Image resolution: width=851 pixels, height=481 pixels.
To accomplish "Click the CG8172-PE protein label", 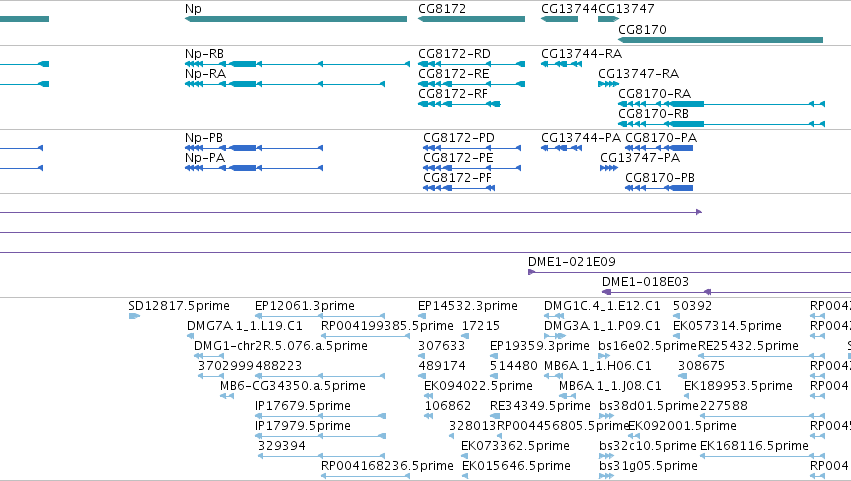I will (459, 158).
